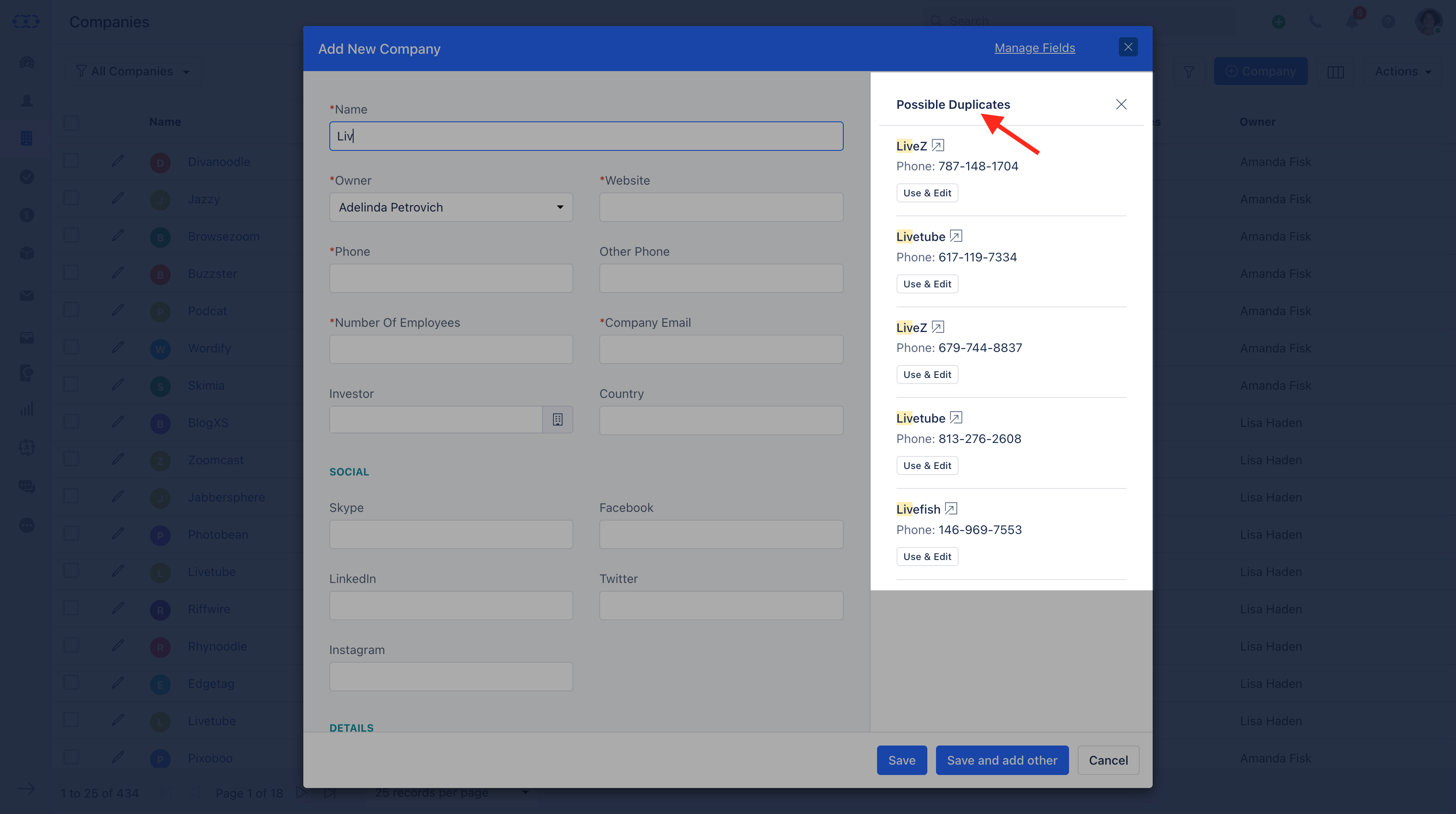Viewport: 1456px width, 814px height.
Task: Open Livefish record in new window
Action: click(951, 509)
